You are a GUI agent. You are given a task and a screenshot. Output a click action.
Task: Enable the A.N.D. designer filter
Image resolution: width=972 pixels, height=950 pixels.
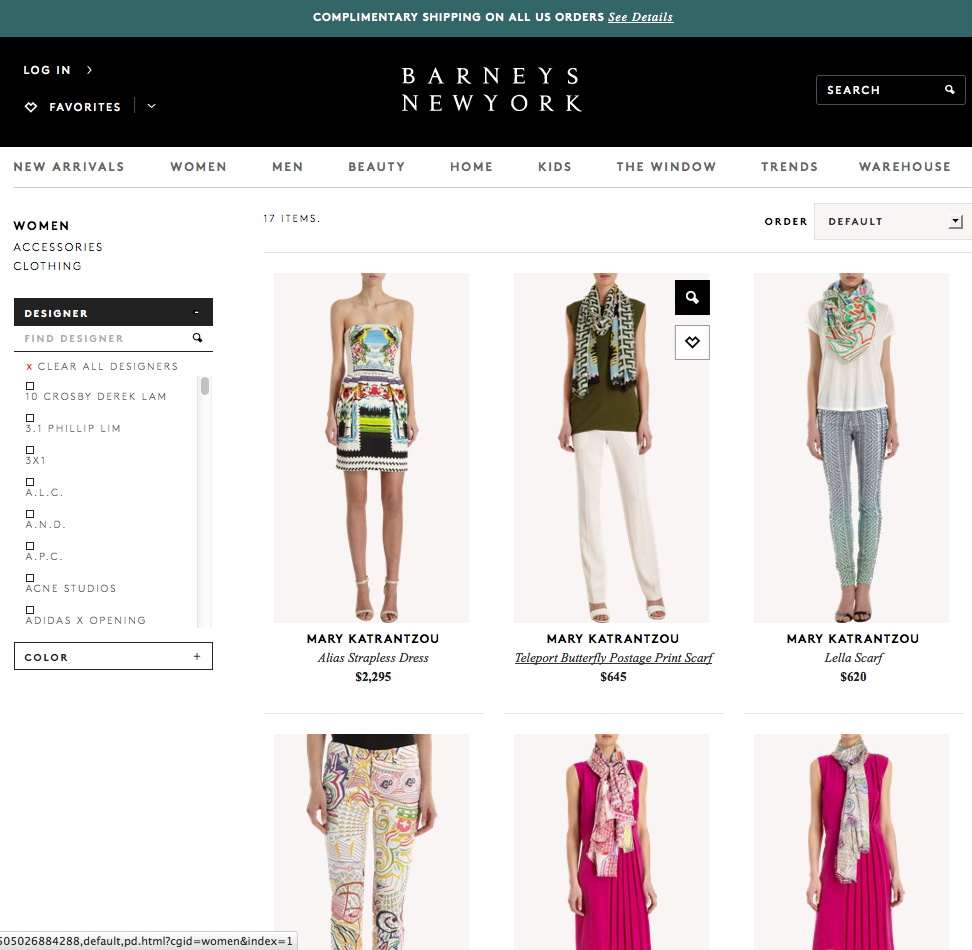pos(30,514)
